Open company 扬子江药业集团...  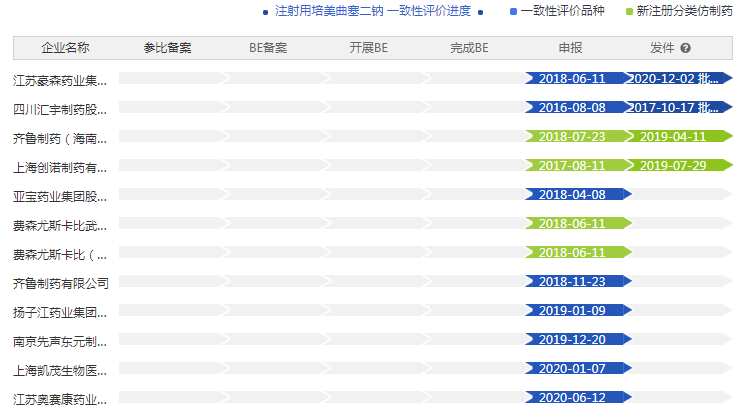pyautogui.click(x=60, y=313)
